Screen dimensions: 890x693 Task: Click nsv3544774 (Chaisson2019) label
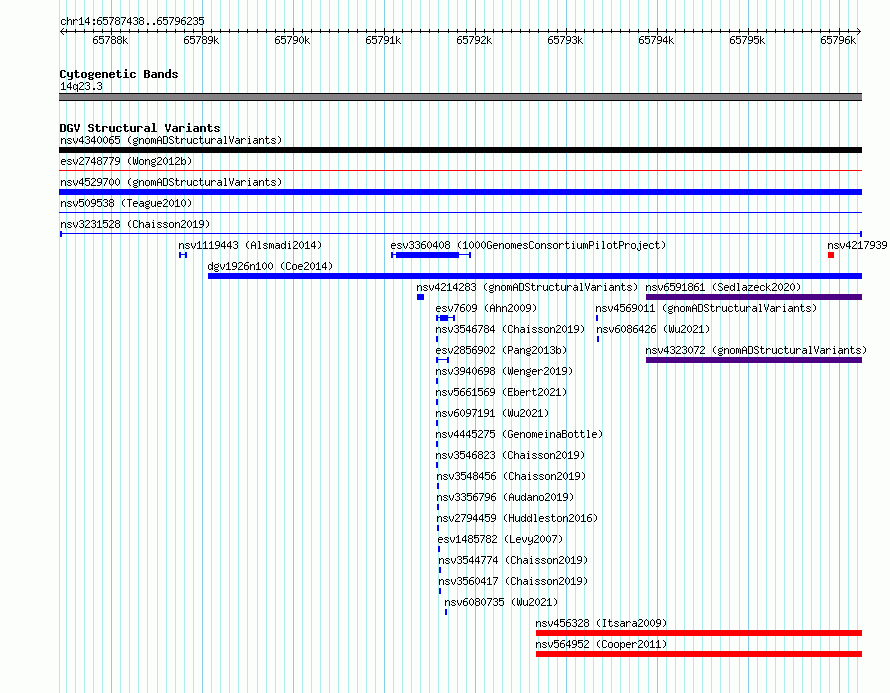513,560
